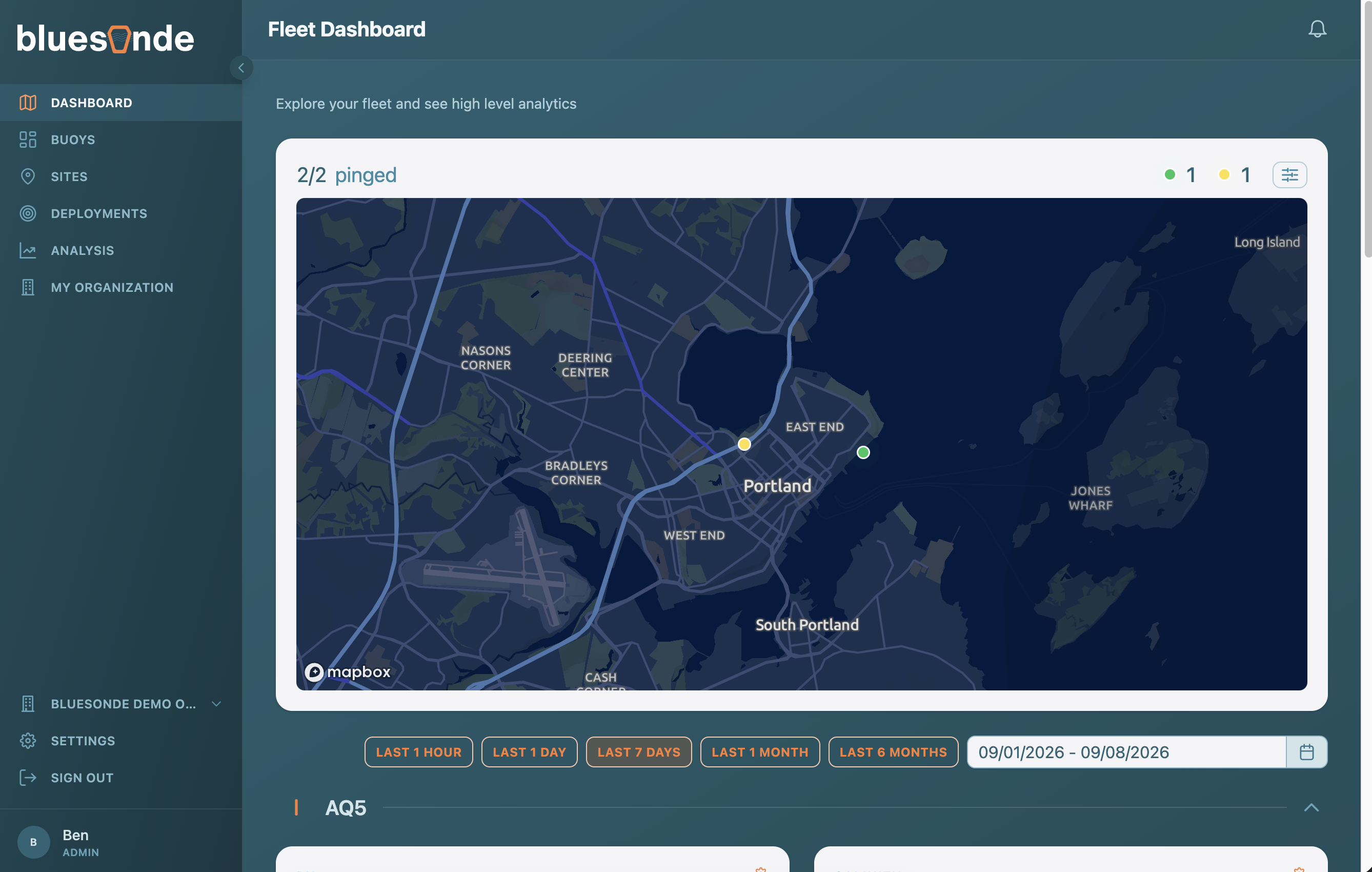Image resolution: width=1372 pixels, height=872 pixels.
Task: Collapse the AQ5 section chevron
Action: coord(1311,807)
